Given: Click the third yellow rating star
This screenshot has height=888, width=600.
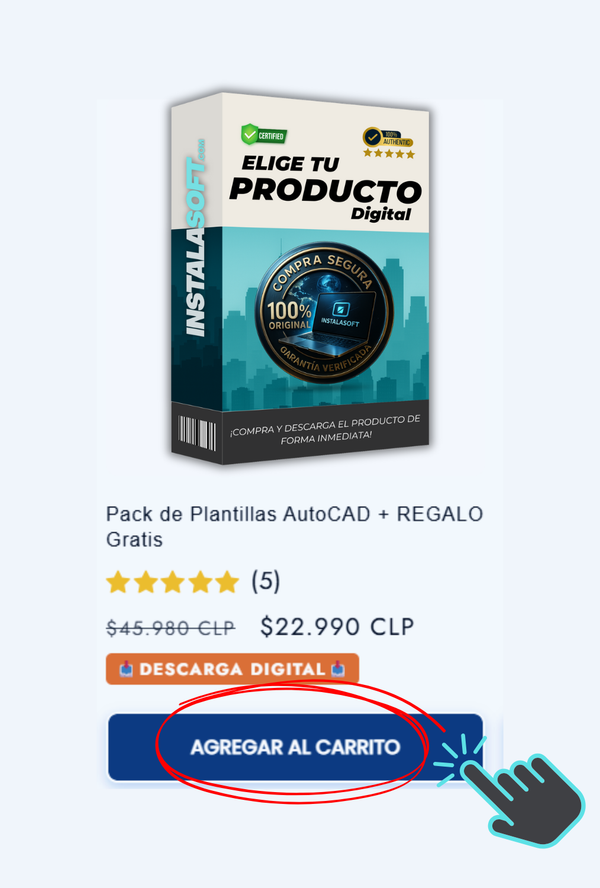Looking at the screenshot, I should pos(173,582).
